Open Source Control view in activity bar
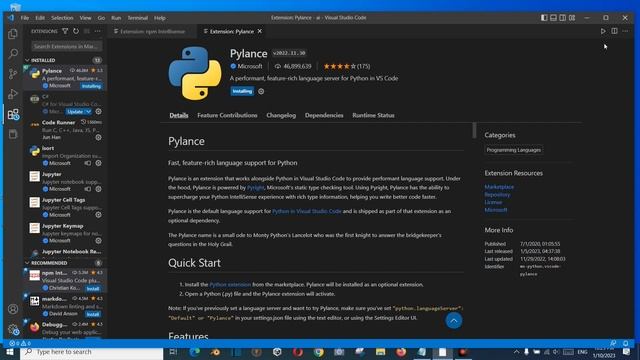 [x=13, y=73]
